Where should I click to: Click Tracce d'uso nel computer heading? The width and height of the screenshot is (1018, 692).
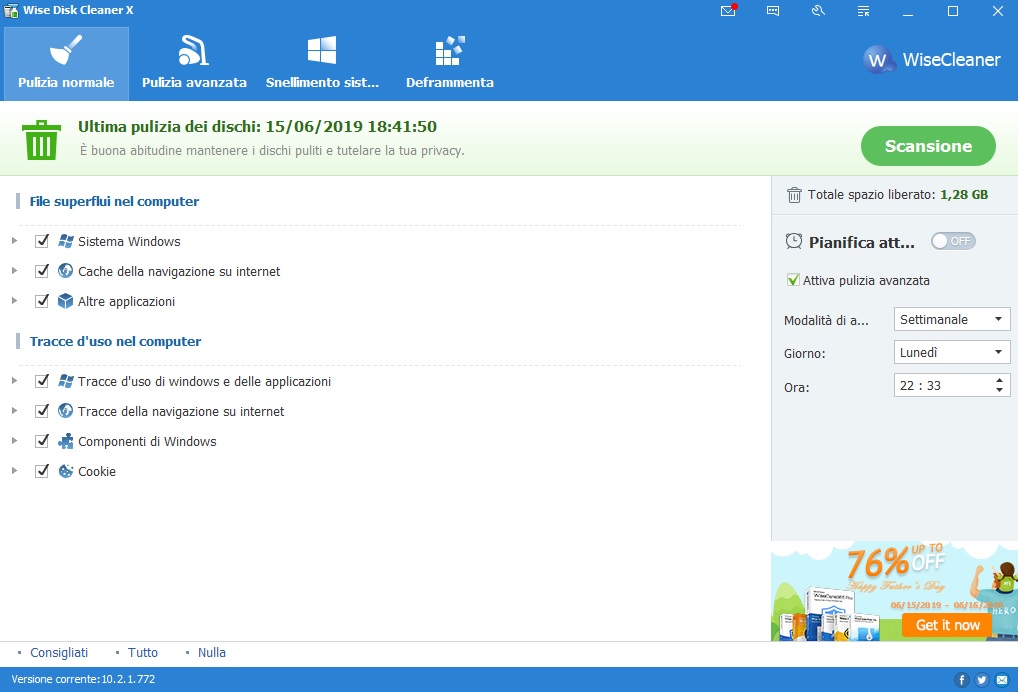pyautogui.click(x=116, y=341)
